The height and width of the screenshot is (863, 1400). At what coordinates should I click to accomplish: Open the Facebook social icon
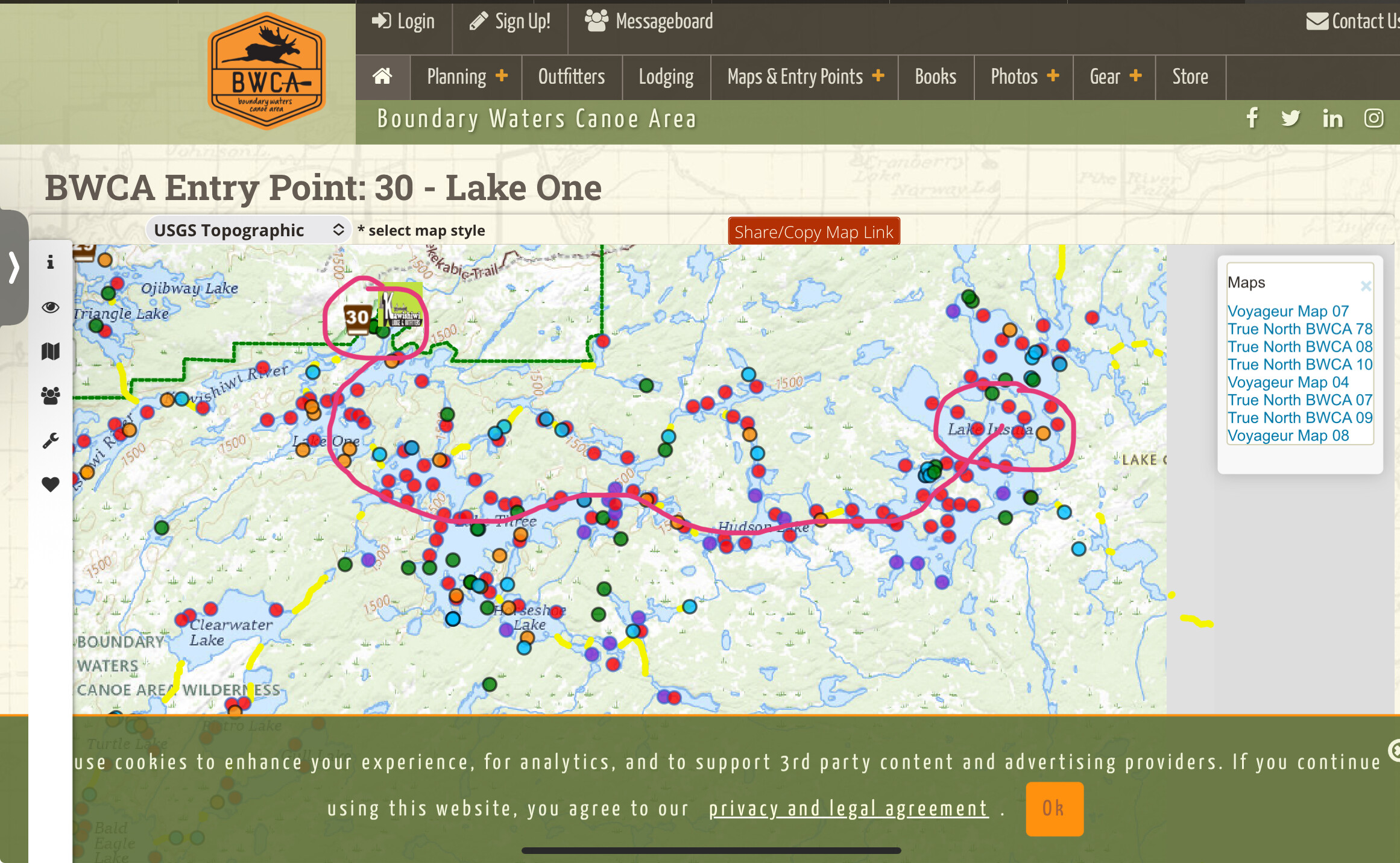(x=1252, y=118)
